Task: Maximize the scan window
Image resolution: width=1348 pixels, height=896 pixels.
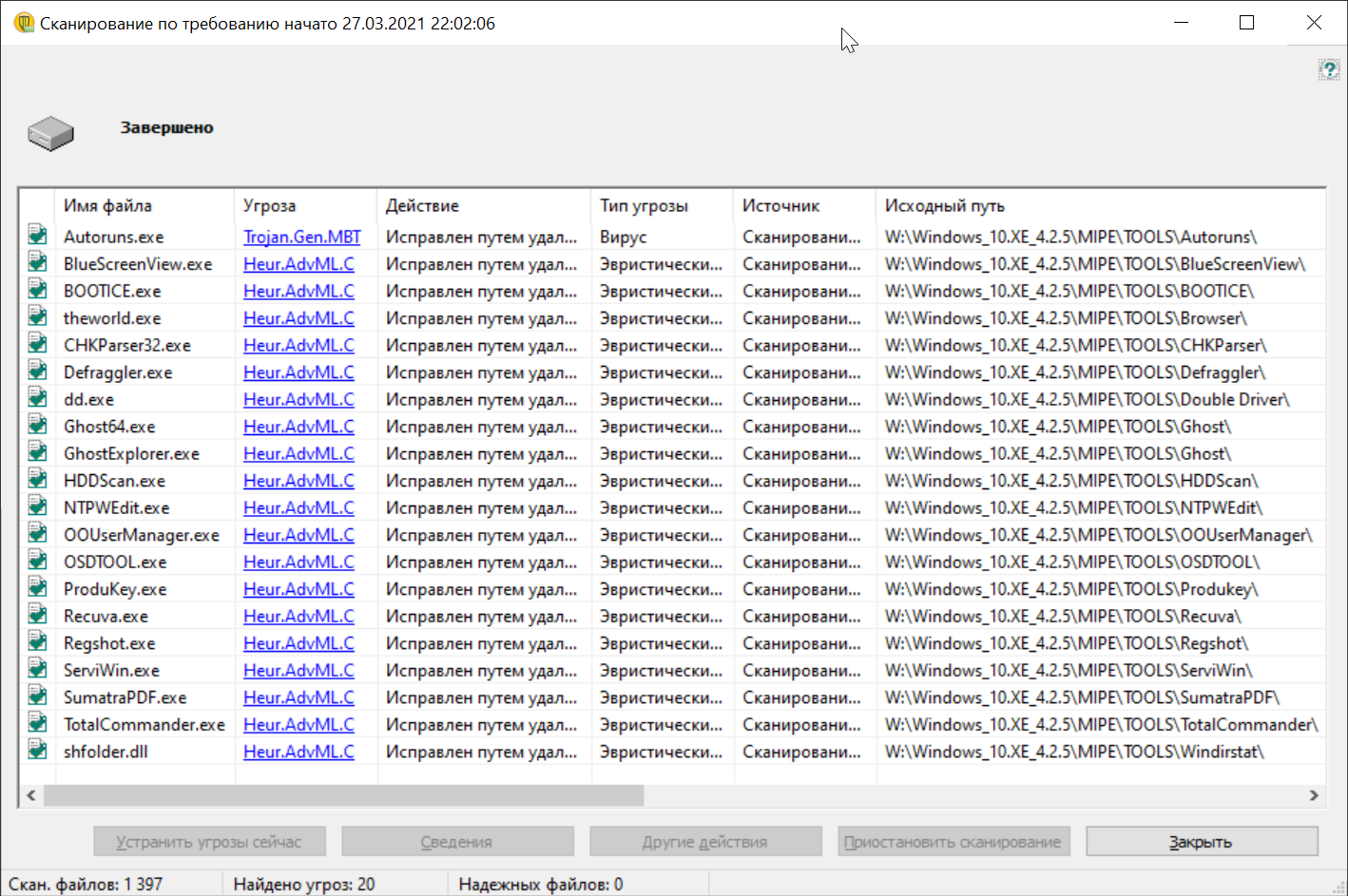Action: pos(1247,23)
